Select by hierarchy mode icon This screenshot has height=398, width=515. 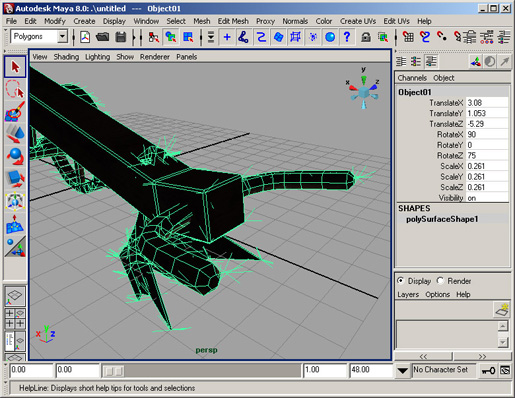[x=153, y=37]
